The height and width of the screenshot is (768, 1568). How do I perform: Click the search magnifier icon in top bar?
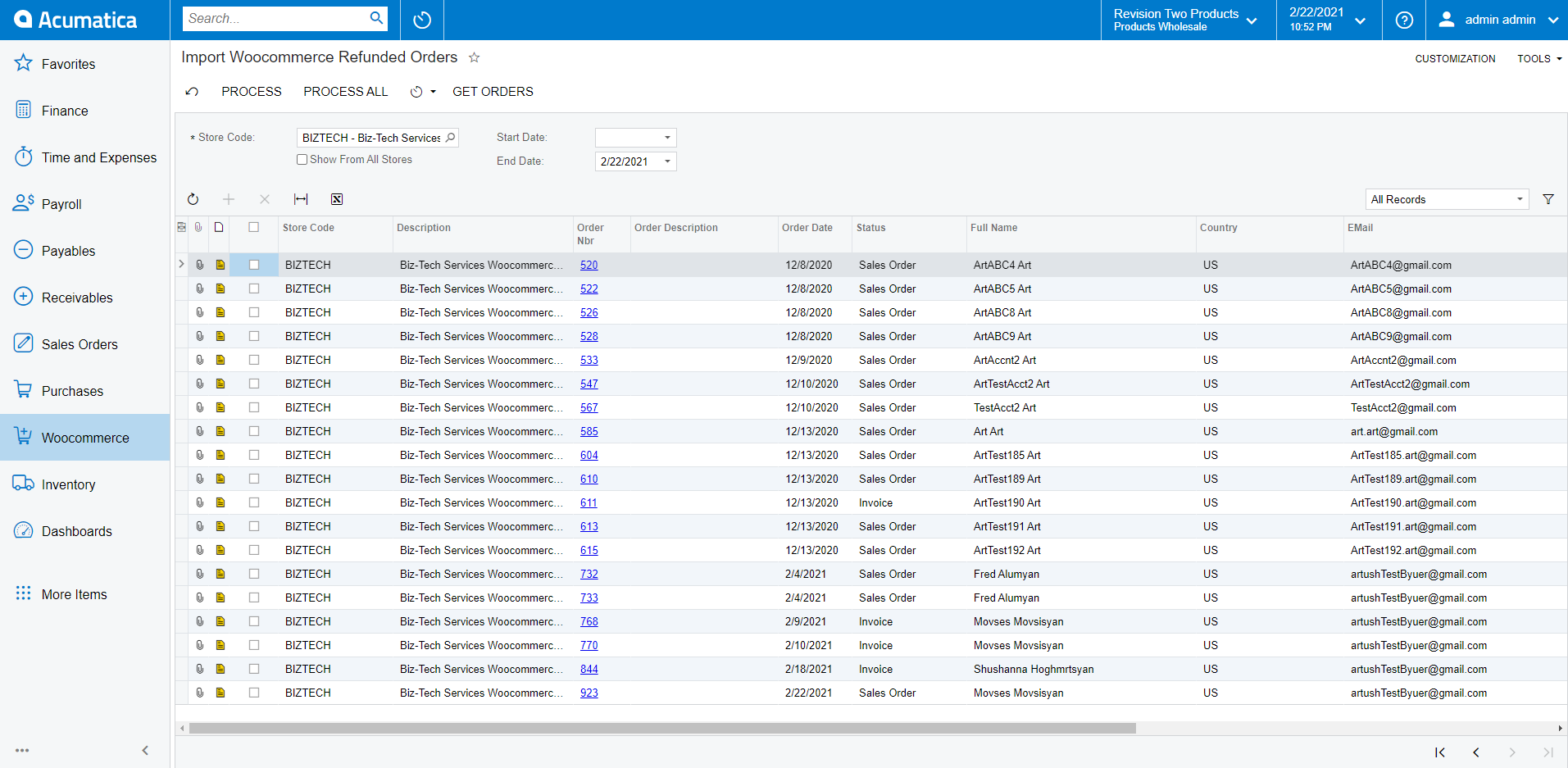point(376,18)
